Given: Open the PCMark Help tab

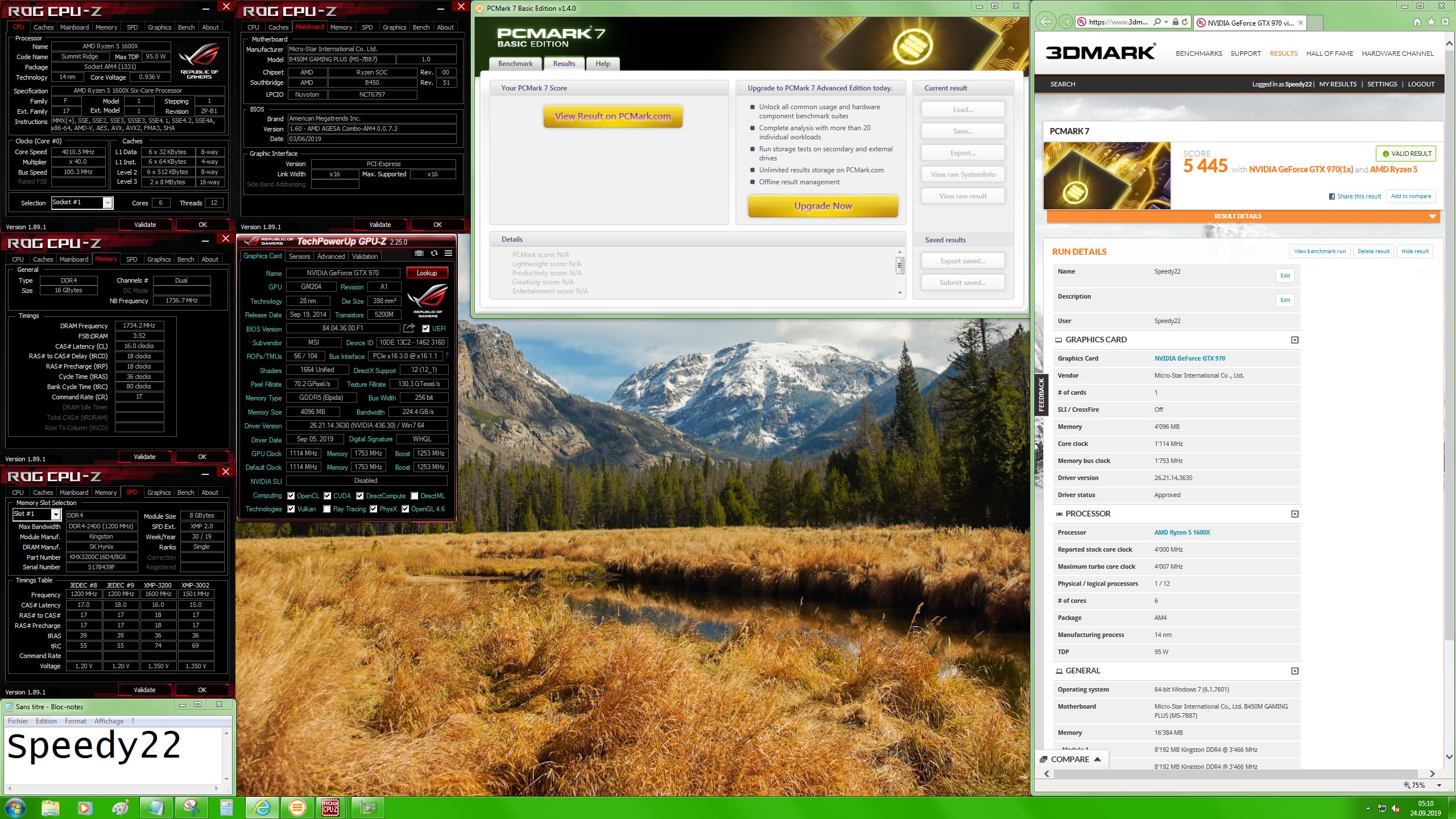Looking at the screenshot, I should (x=603, y=64).
